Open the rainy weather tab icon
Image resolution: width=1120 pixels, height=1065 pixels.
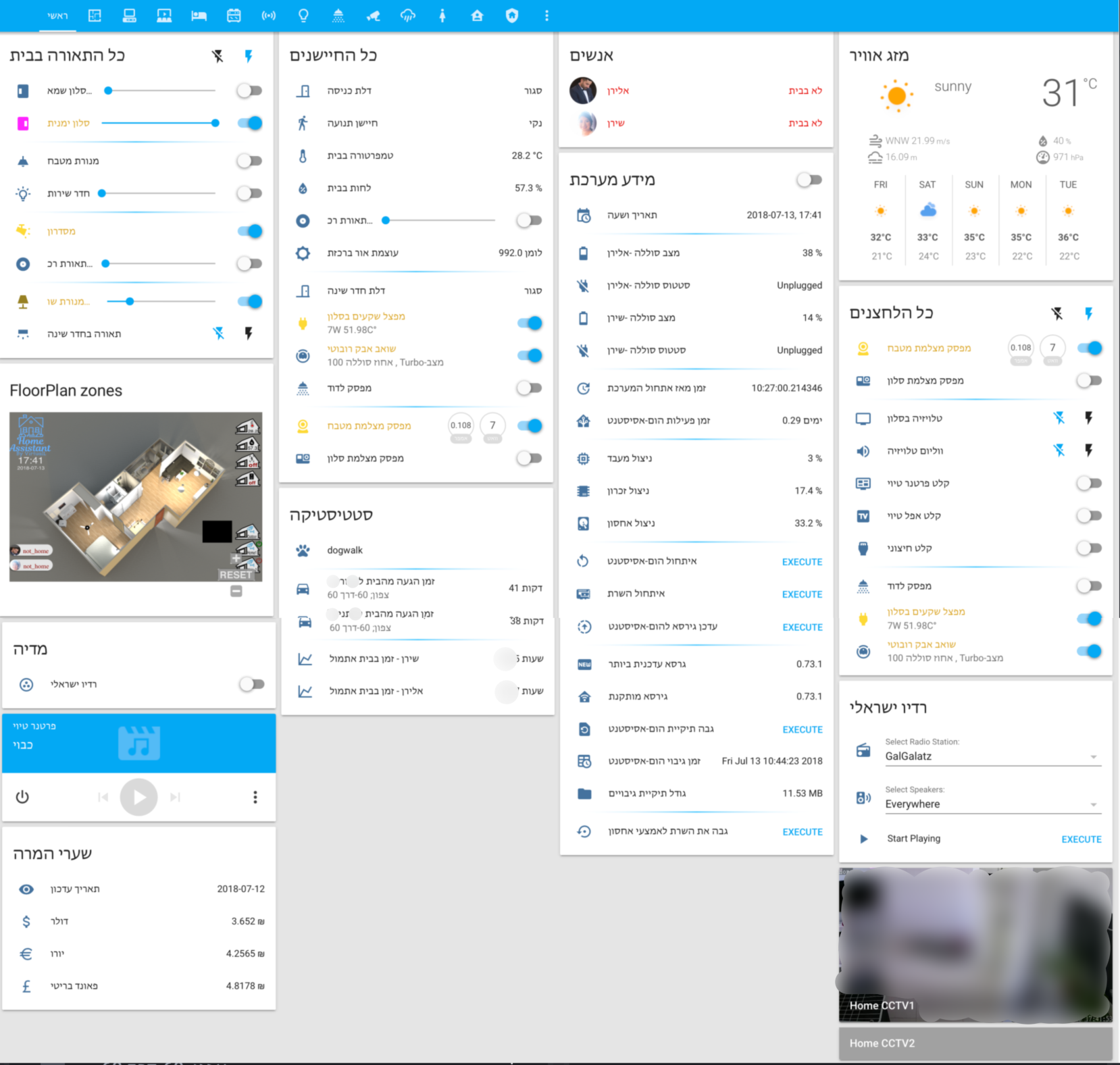click(x=408, y=16)
